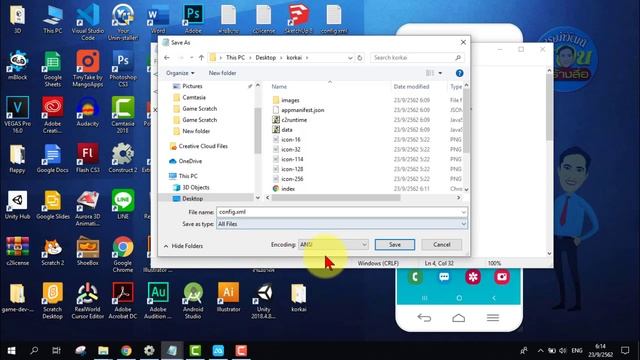640x360 pixels.
Task: Click the File name input field
Action: (x=338, y=212)
